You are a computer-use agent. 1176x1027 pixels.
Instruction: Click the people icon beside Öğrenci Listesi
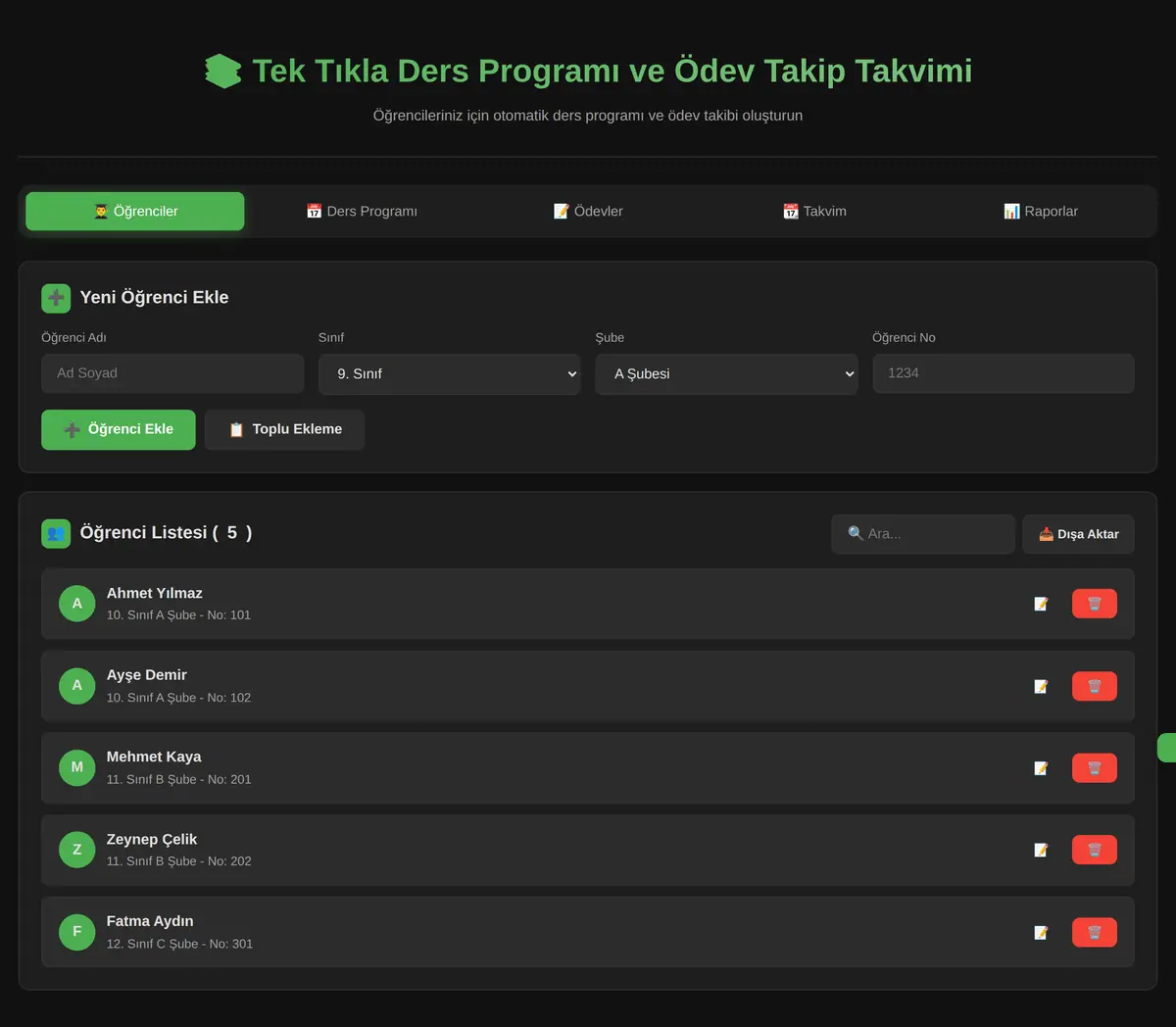click(x=56, y=533)
